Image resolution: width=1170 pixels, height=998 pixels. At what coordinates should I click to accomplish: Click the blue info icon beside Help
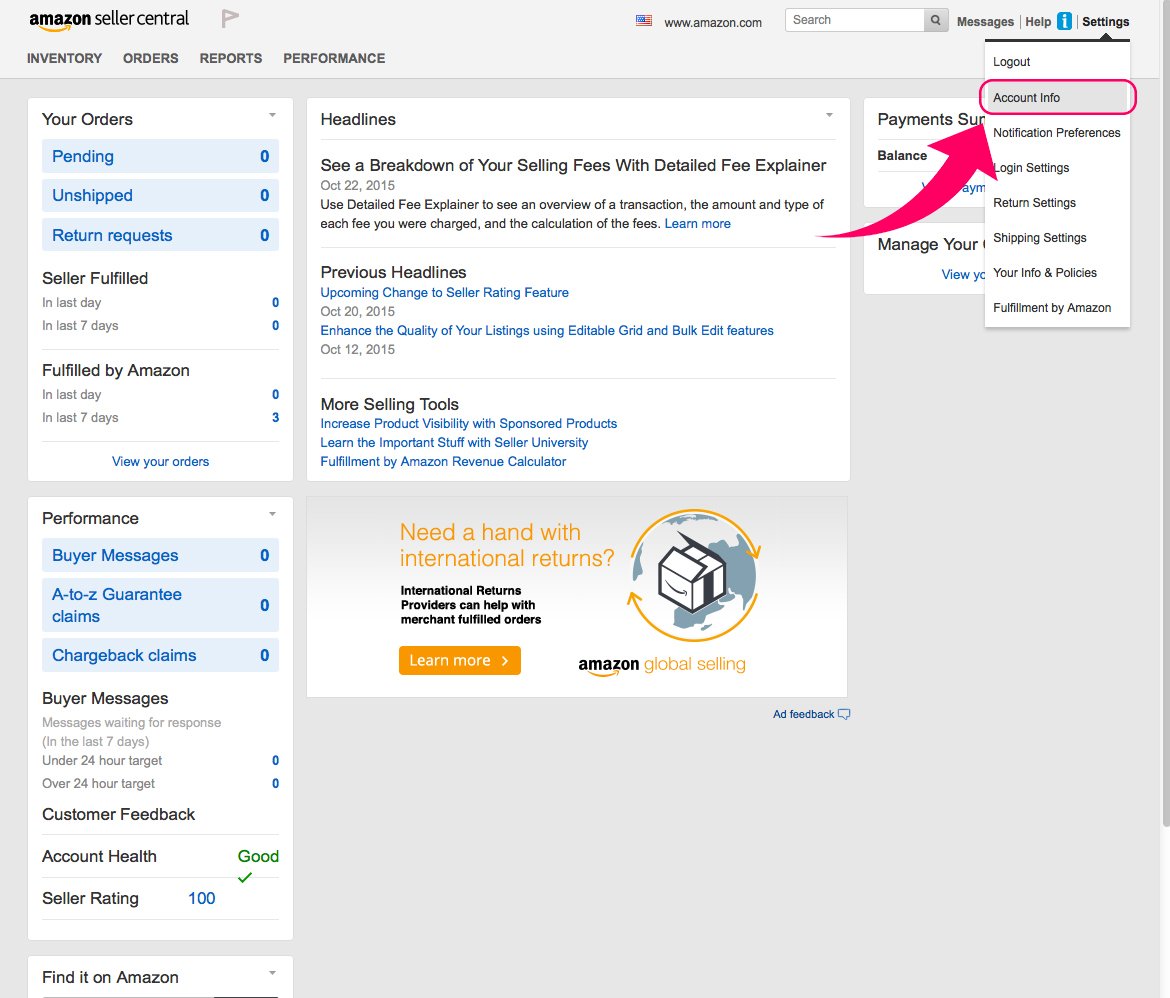click(x=1064, y=21)
